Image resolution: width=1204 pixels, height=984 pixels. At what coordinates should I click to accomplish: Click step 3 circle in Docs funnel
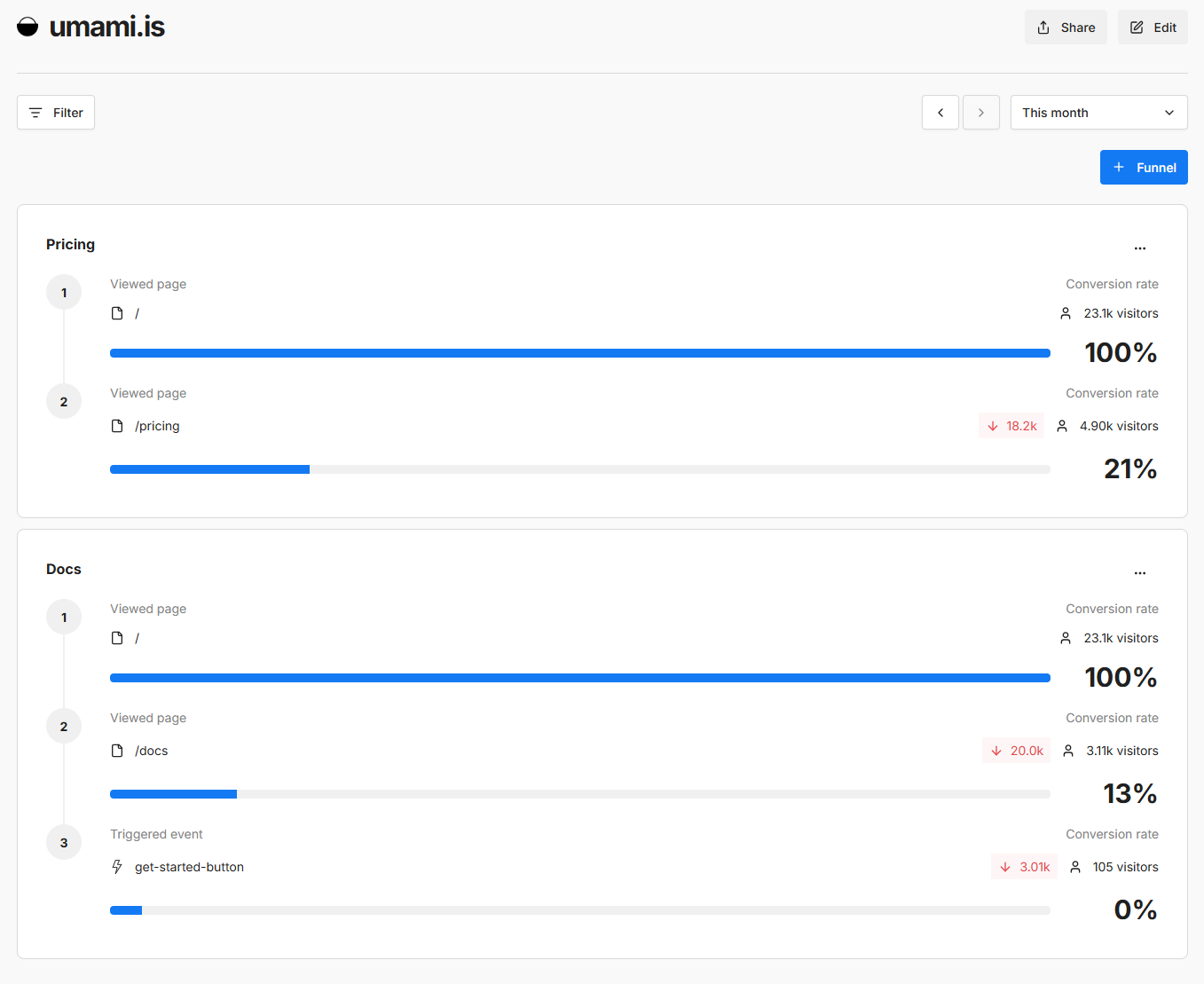(x=64, y=843)
